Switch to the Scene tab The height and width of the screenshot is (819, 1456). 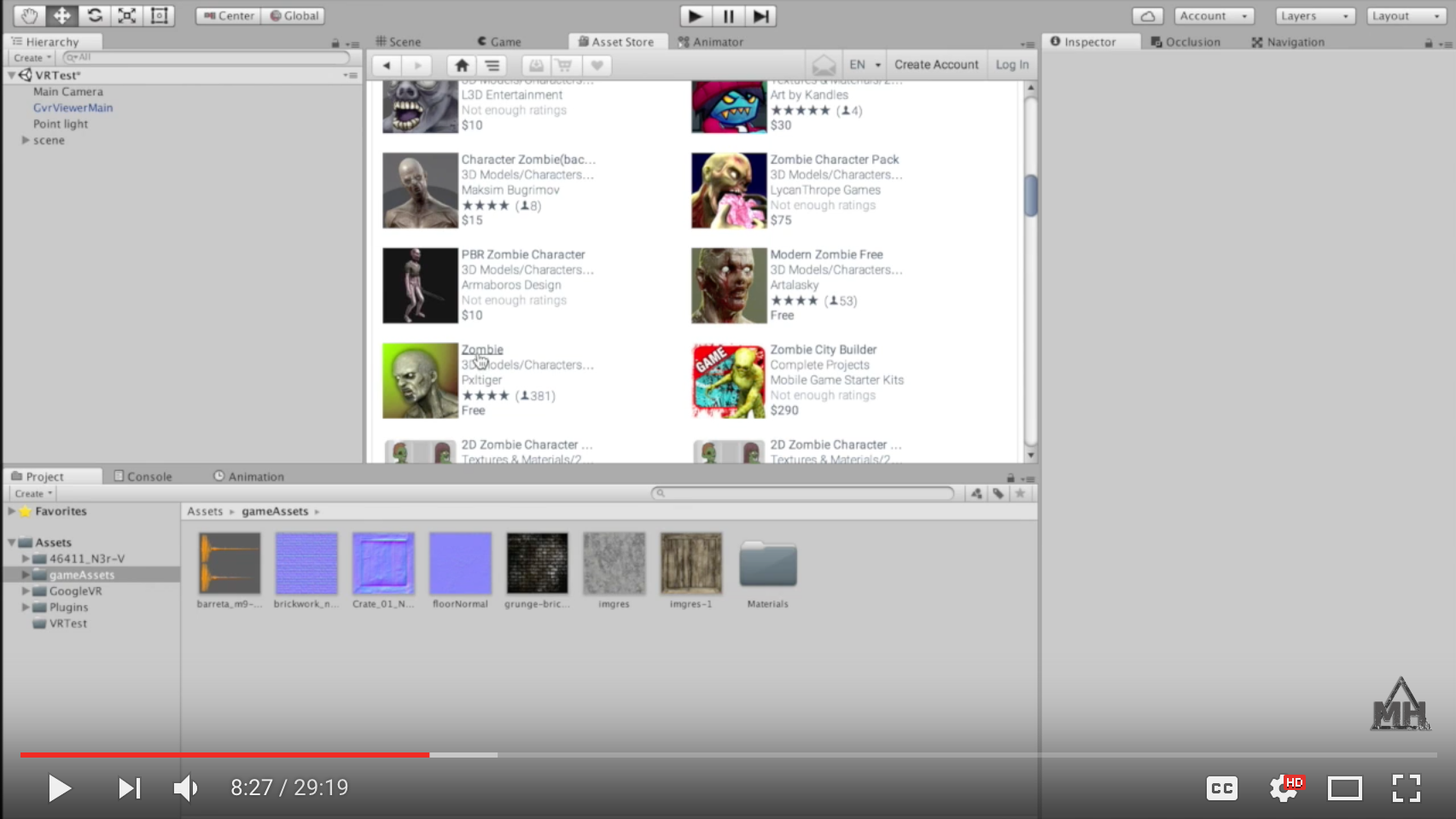click(399, 41)
